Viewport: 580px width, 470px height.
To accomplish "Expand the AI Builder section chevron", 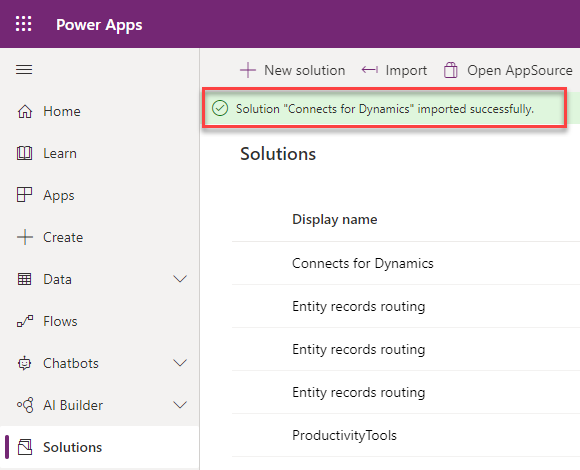I will tap(180, 405).
